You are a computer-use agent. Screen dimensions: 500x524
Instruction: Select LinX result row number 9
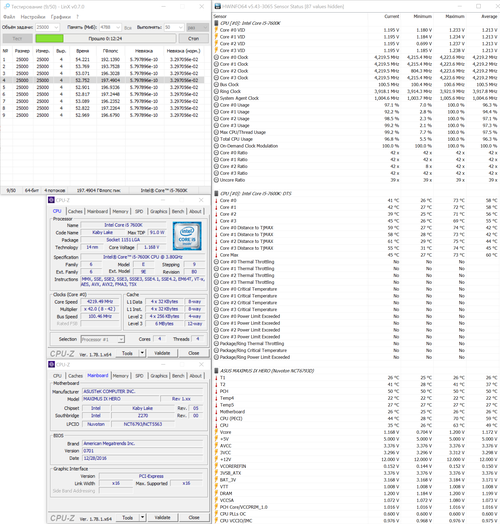coord(103,115)
